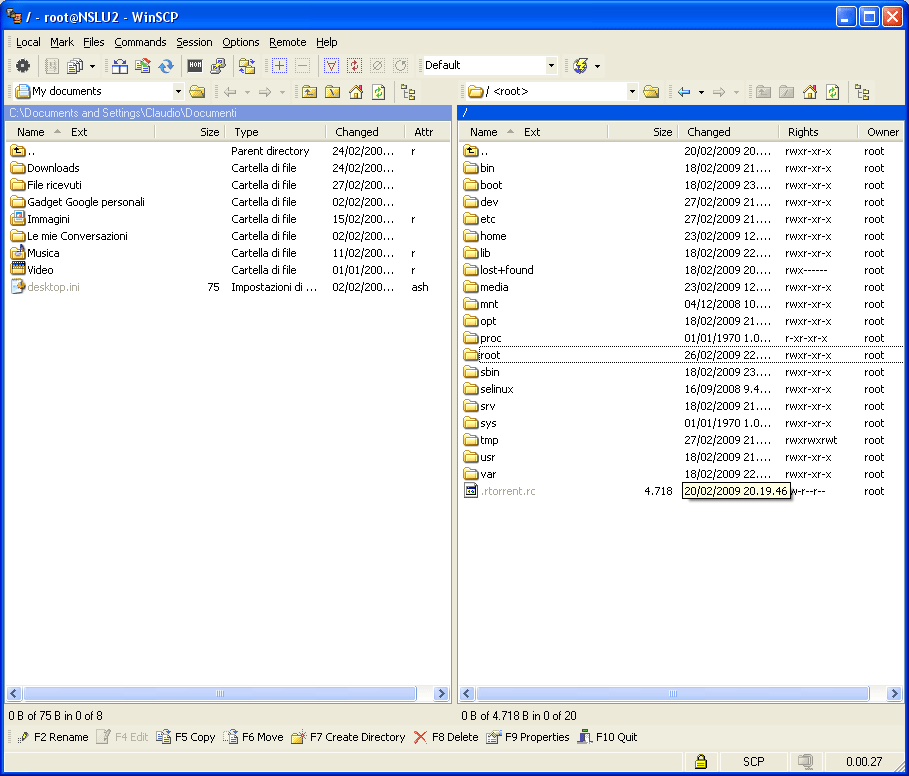Viewport: 909px width, 776px height.
Task: Open Preferences gear icon in toolbar
Action: coord(23,65)
